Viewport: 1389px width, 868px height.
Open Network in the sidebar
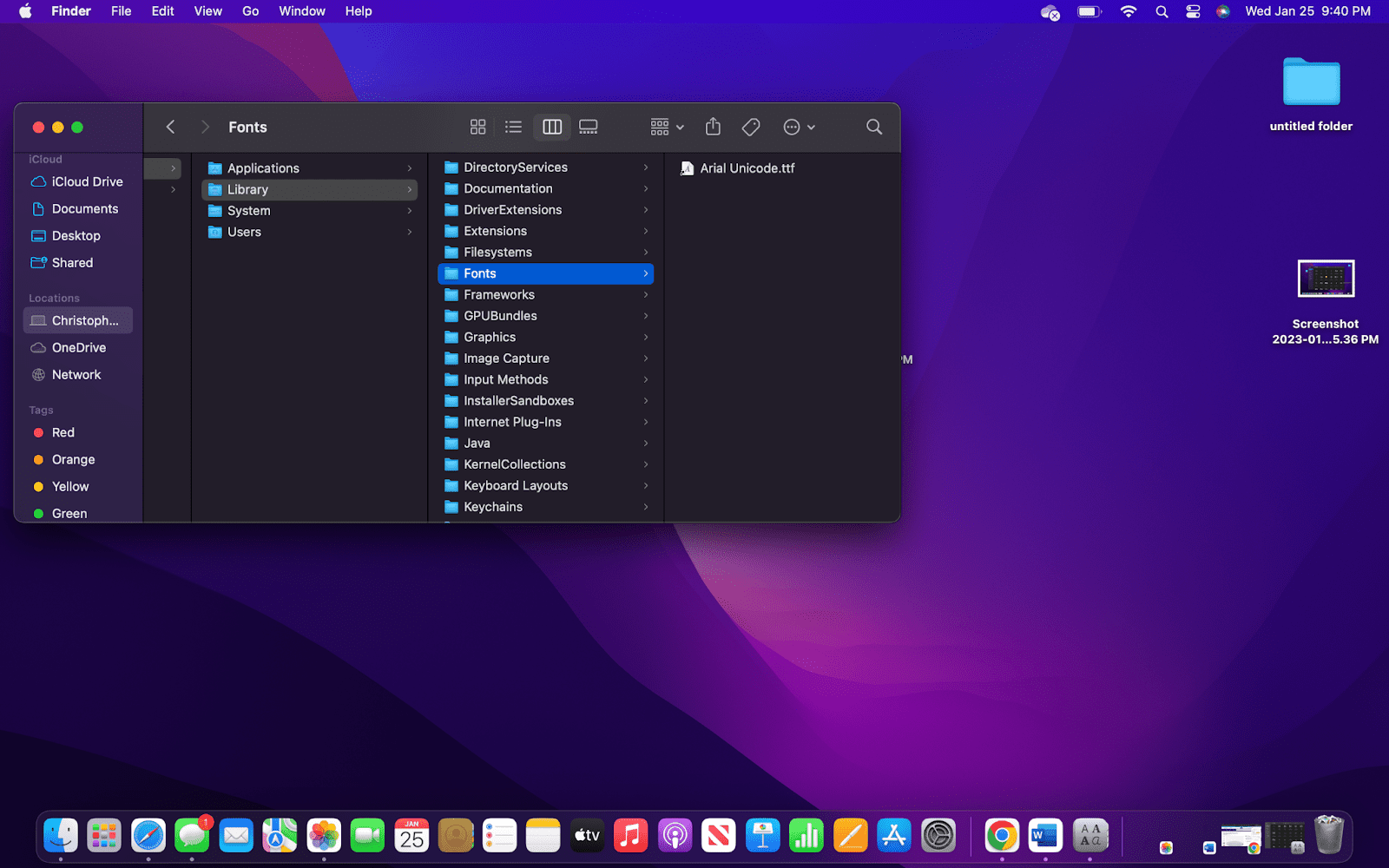click(77, 374)
